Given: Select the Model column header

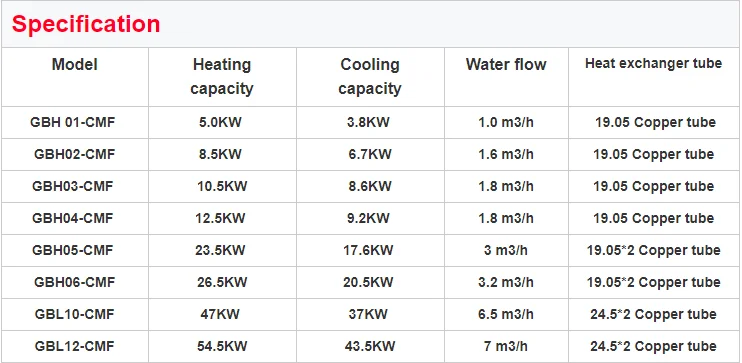Looking at the screenshot, I should coord(75,64).
